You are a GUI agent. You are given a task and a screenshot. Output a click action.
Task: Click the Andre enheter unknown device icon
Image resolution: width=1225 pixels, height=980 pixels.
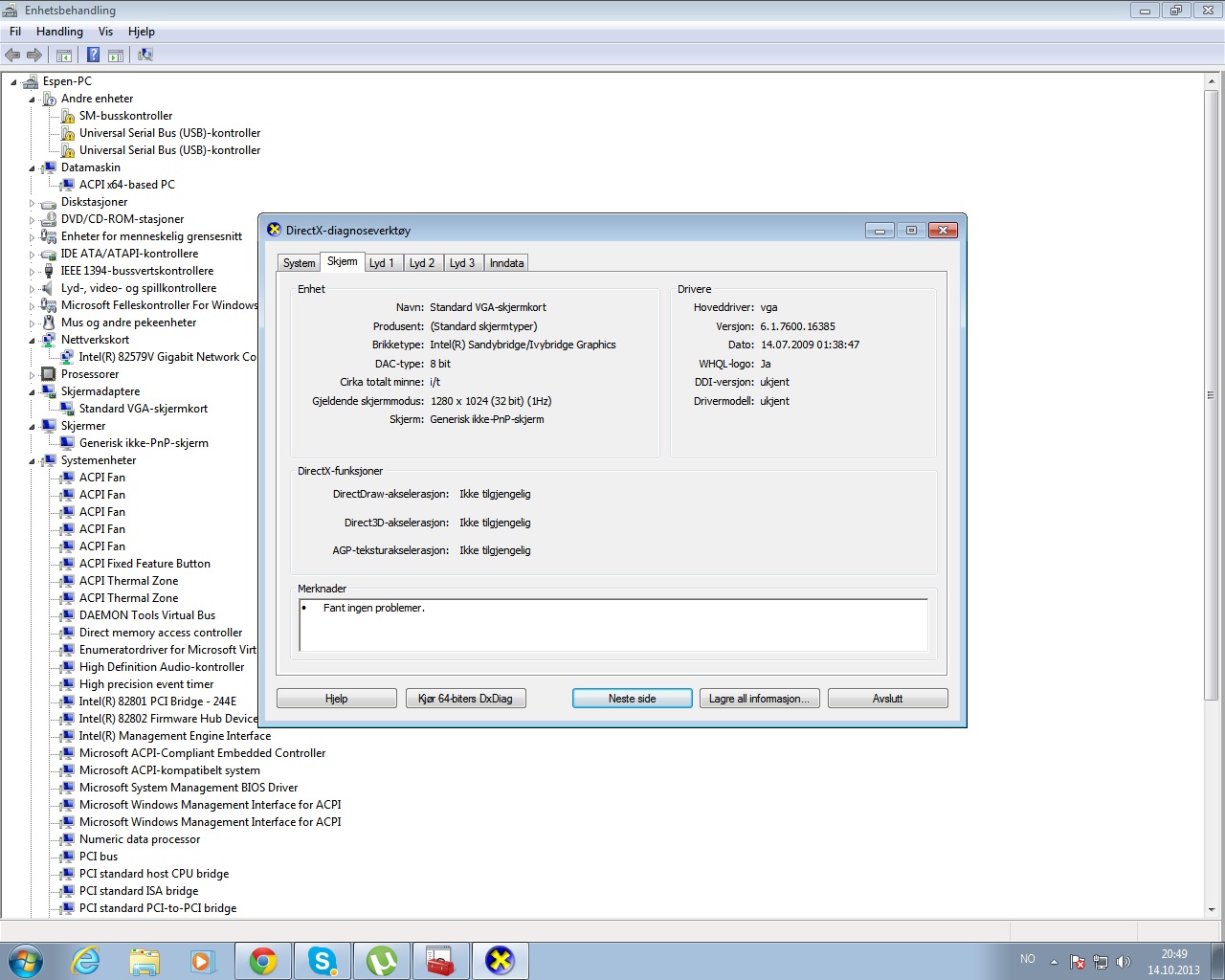coord(50,99)
